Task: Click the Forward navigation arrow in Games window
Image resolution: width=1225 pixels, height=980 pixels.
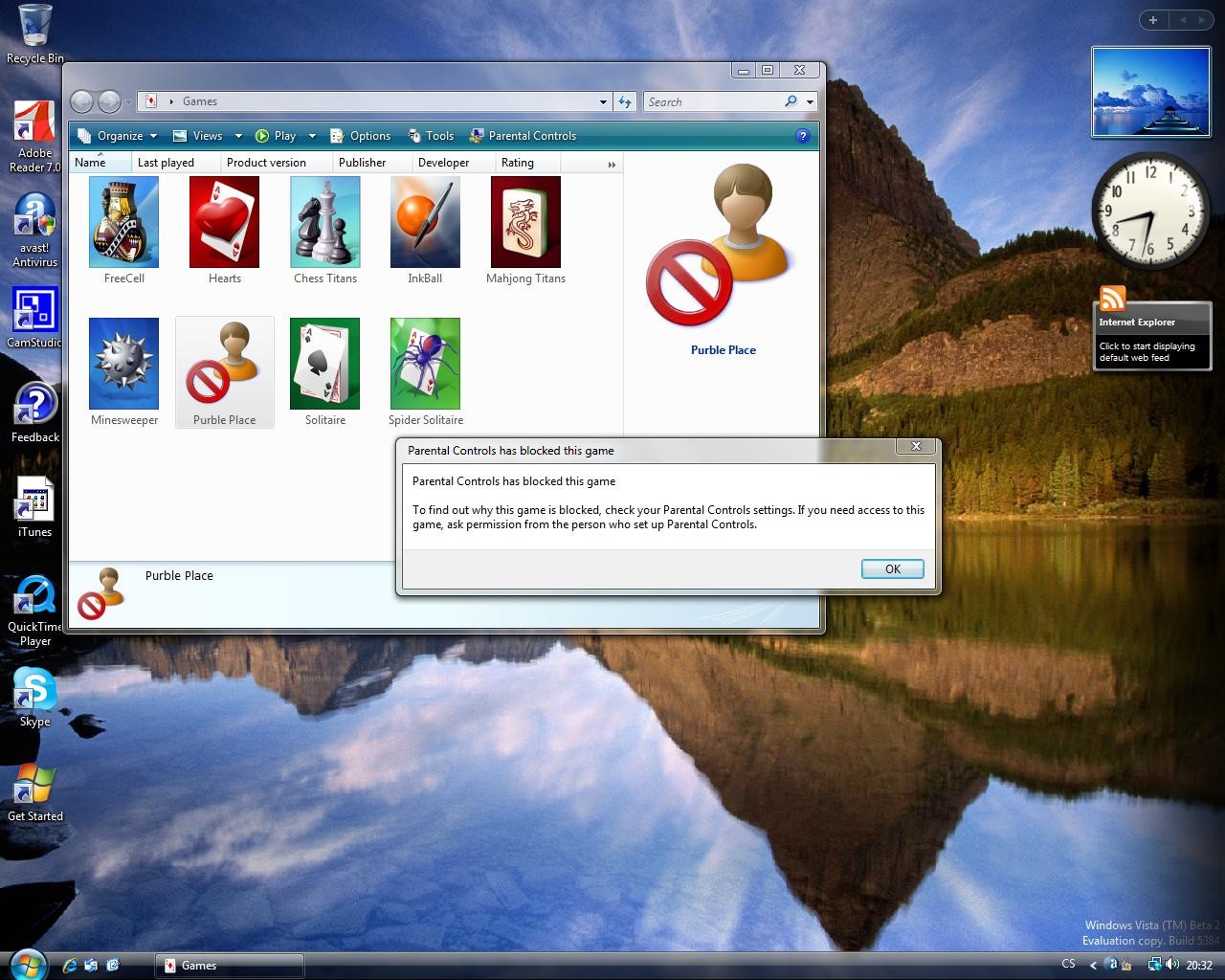Action: (x=109, y=101)
